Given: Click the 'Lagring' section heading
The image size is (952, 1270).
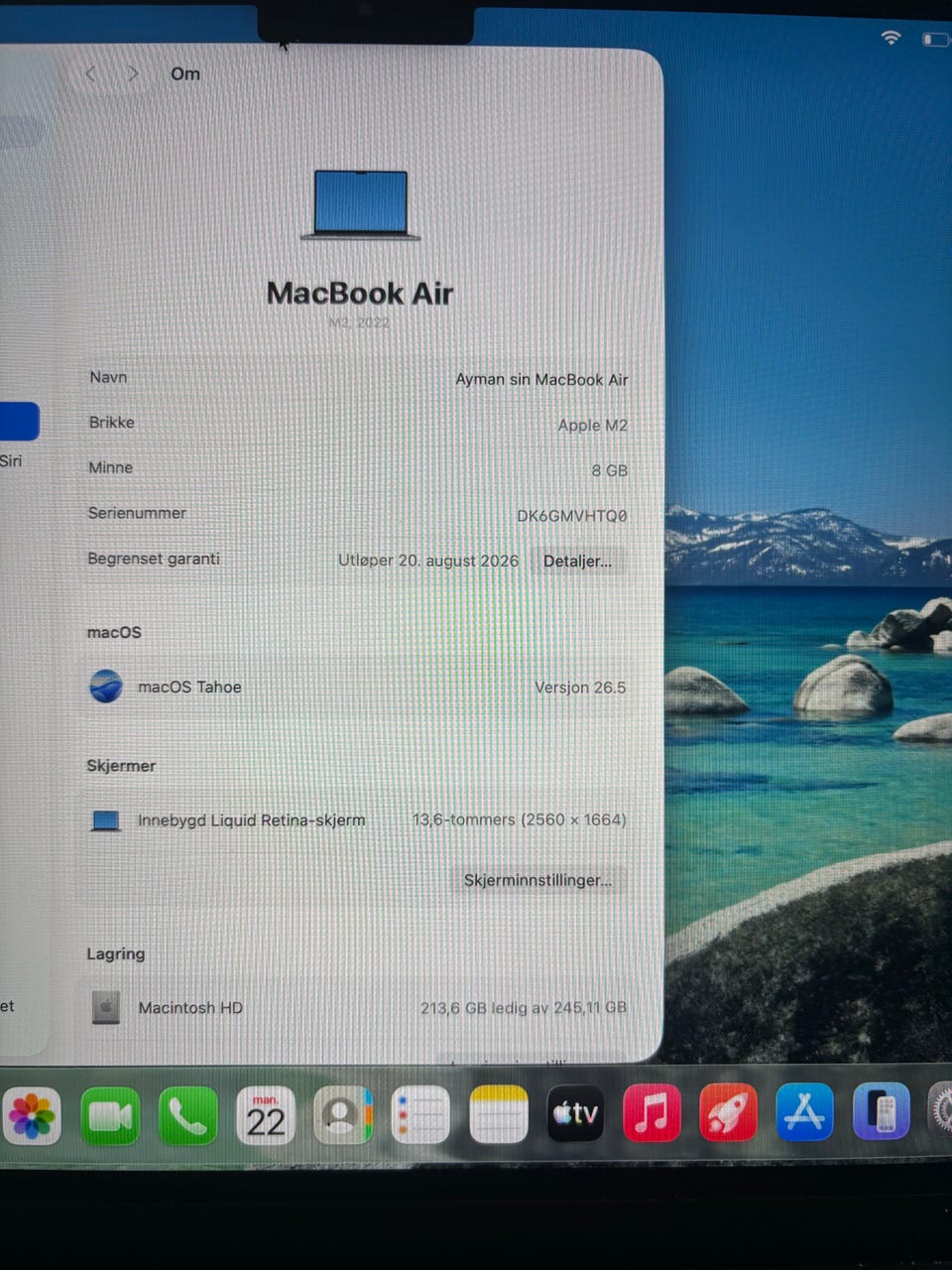Looking at the screenshot, I should tap(115, 953).
